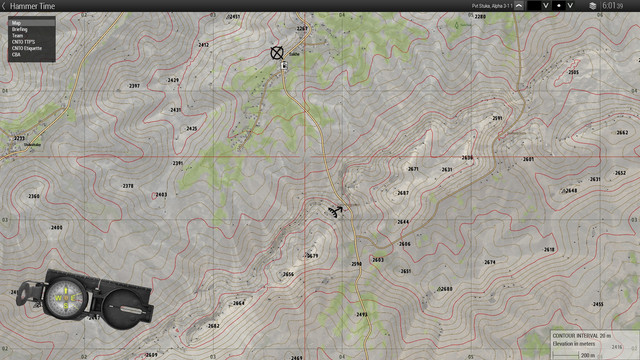640x360 pixels.
Task: Click the mission clock display
Action: (x=613, y=6)
